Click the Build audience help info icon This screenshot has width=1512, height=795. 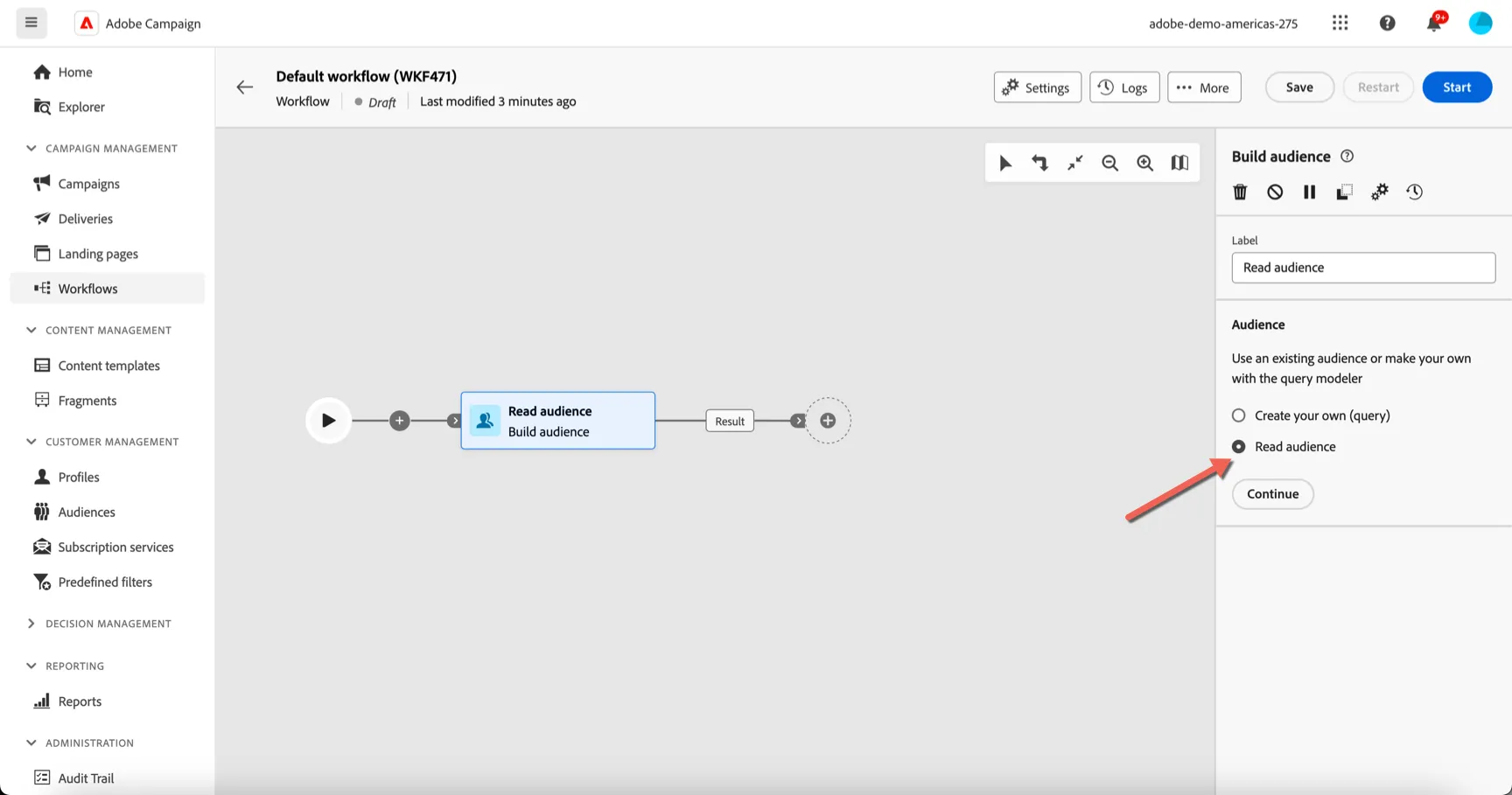click(1347, 156)
